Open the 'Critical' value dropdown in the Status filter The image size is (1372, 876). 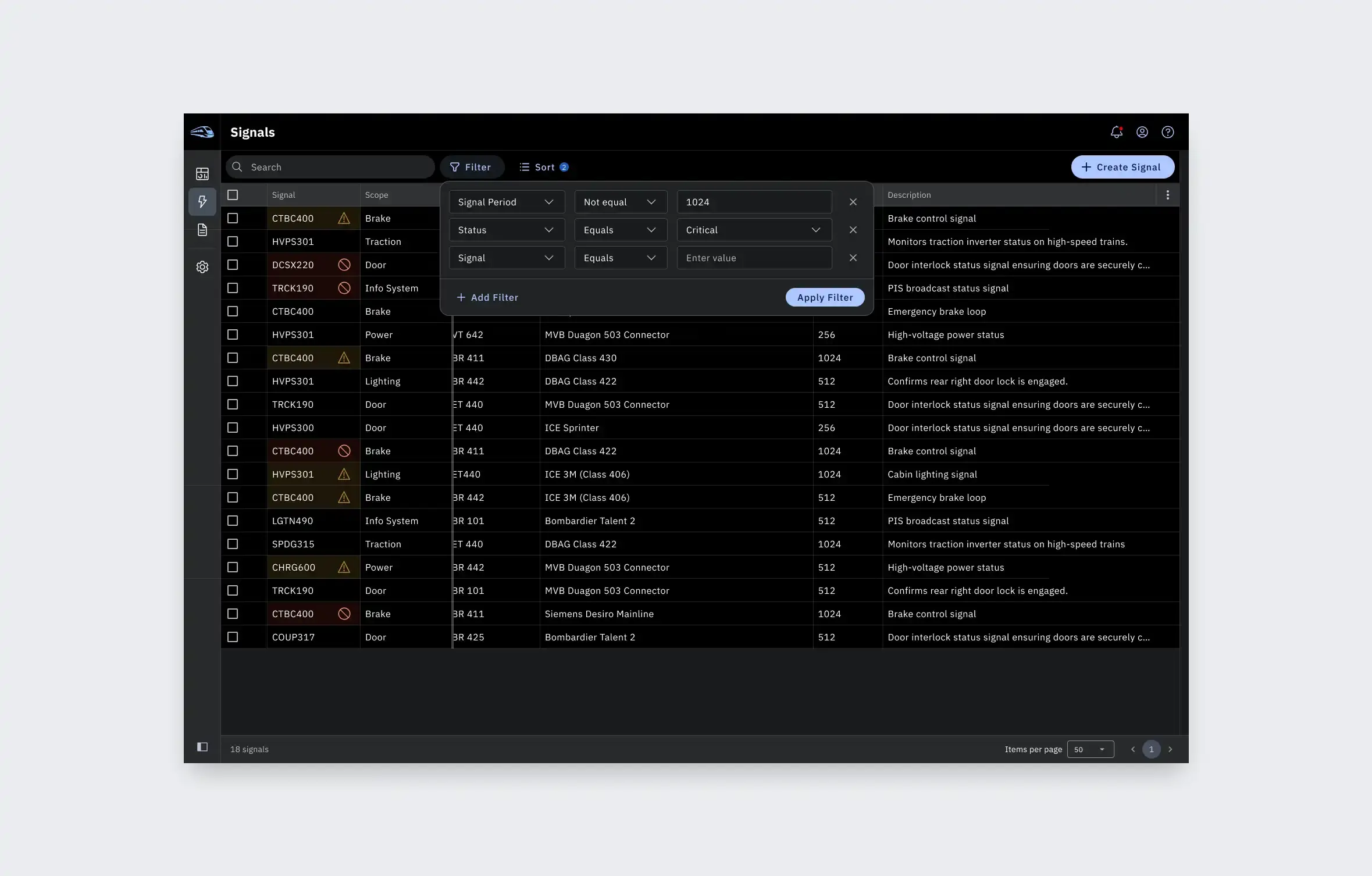pos(754,230)
